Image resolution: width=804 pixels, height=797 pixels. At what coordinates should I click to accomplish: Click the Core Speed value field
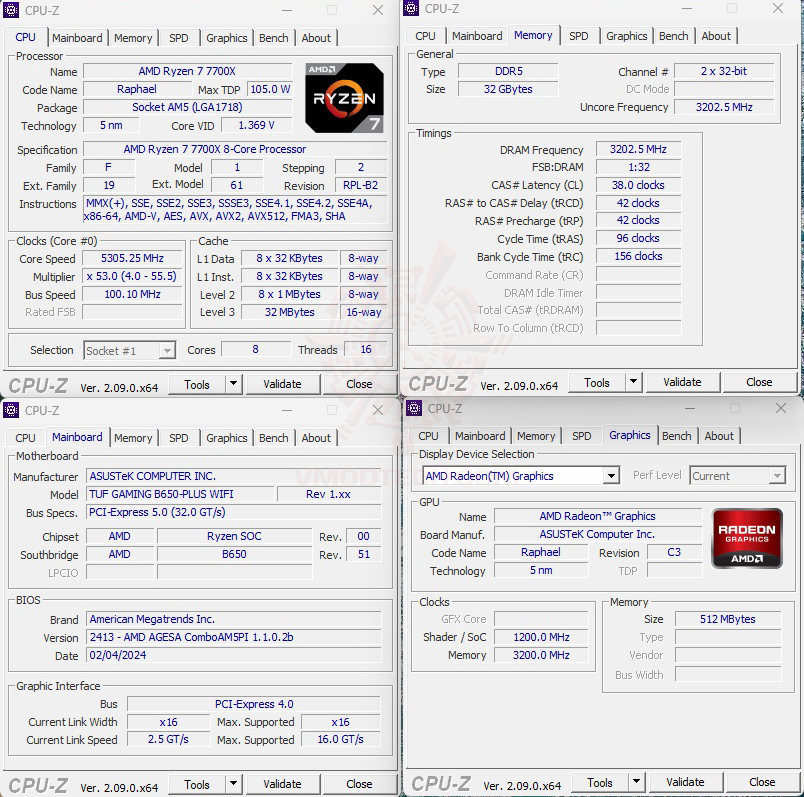tap(133, 258)
